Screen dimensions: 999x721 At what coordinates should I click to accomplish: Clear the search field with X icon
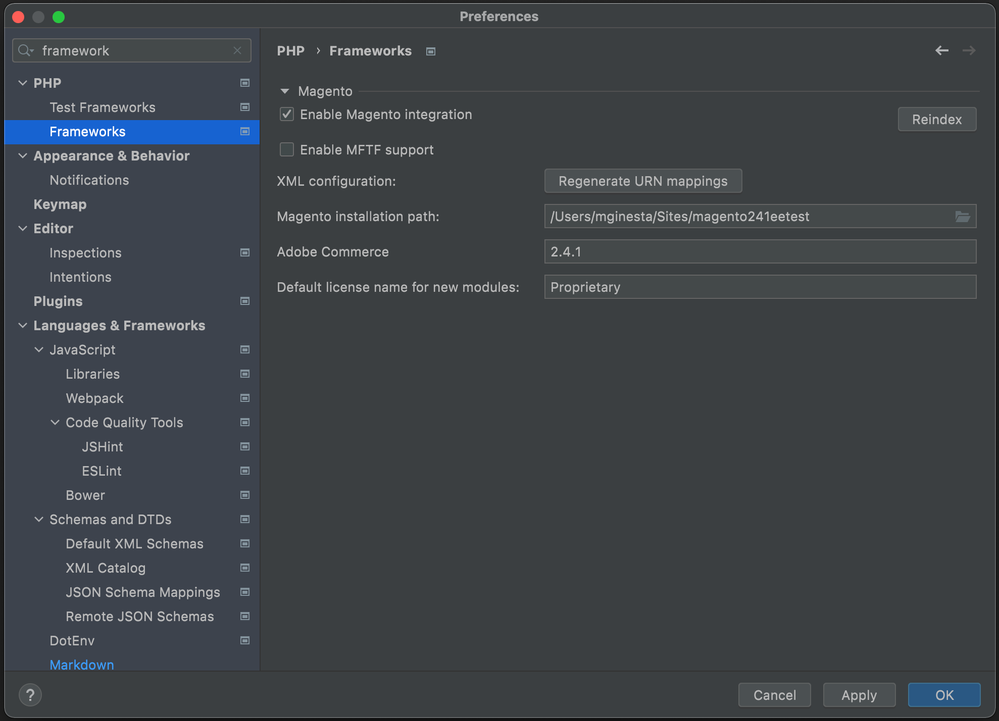click(237, 51)
